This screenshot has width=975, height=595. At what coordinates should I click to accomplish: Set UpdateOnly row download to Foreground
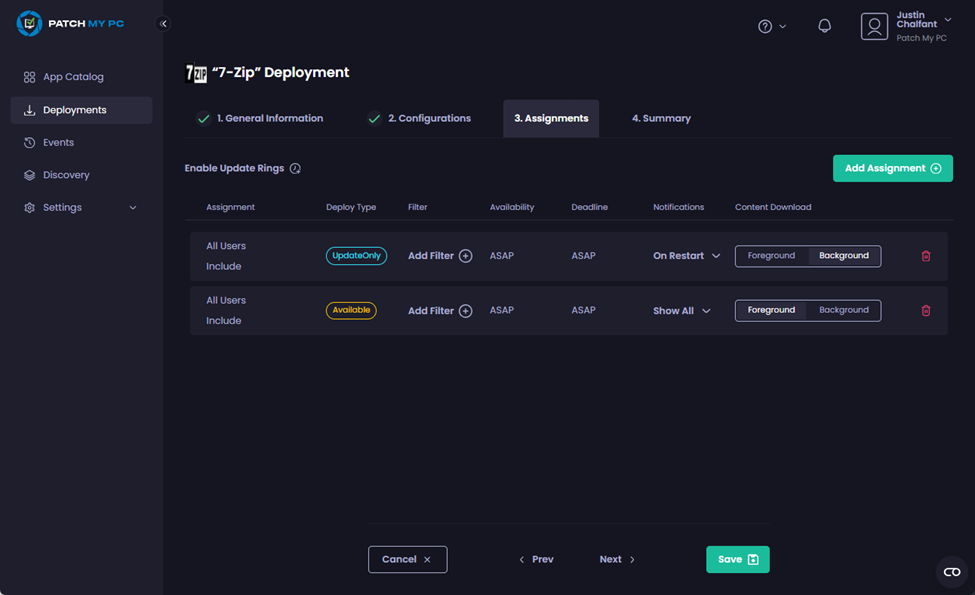771,256
